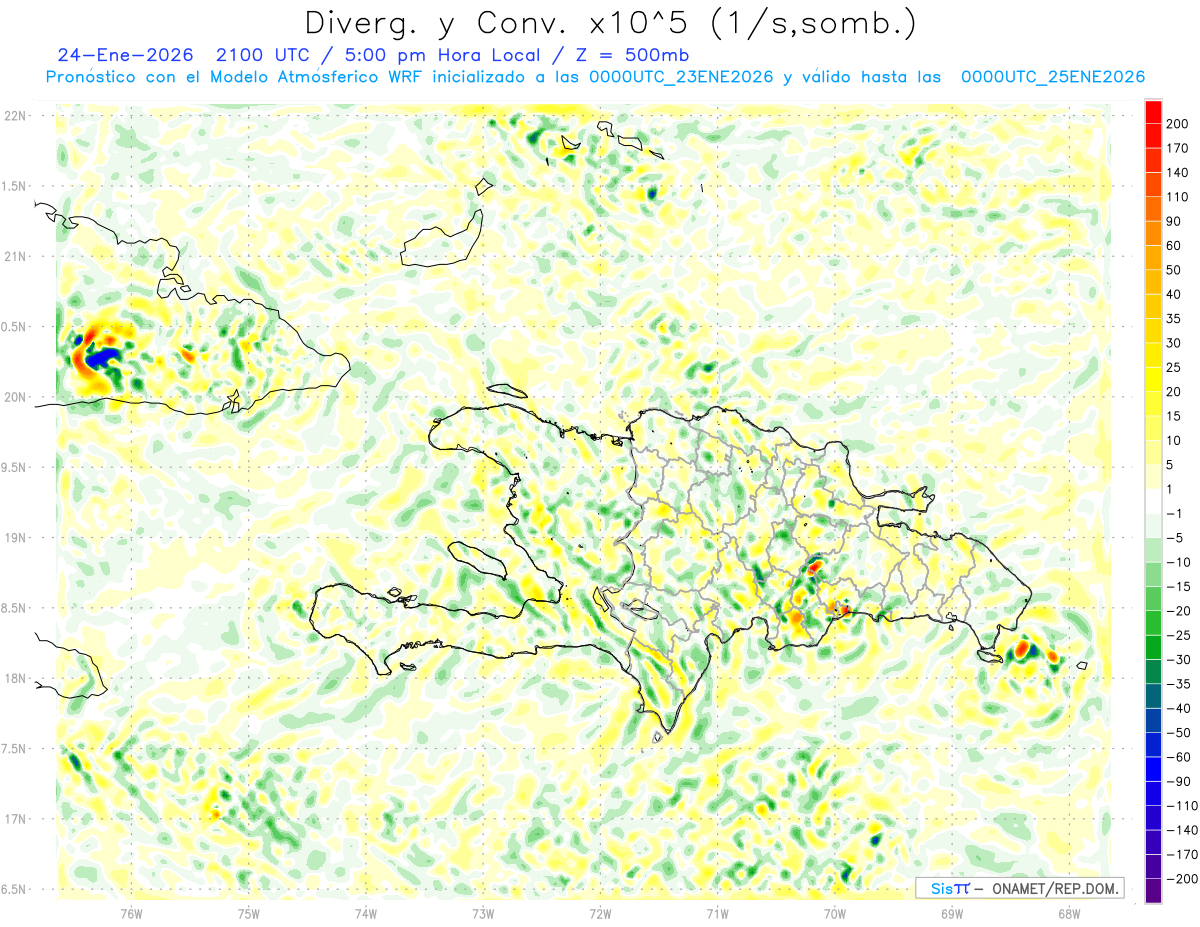Click the '21N' latitude label
1200x927 pixels.
pos(15,257)
